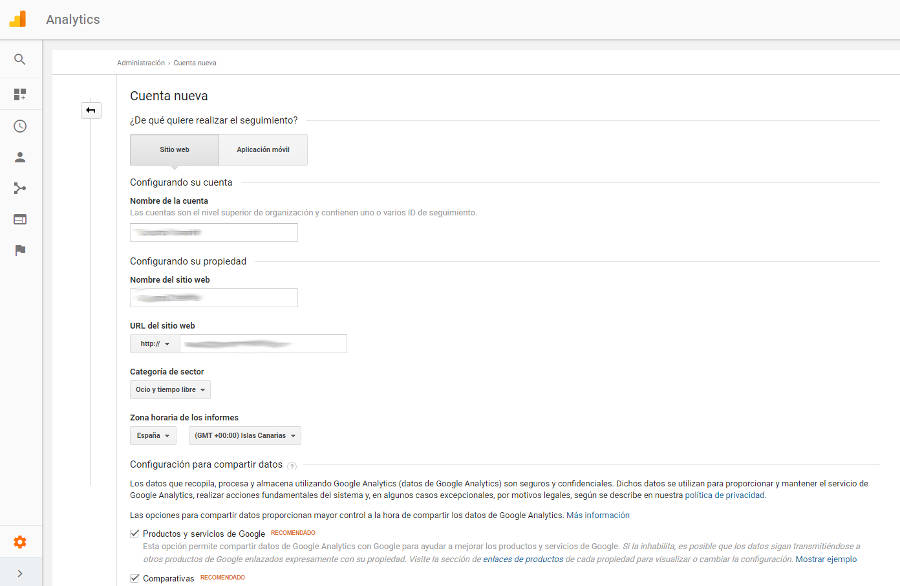The height and width of the screenshot is (586, 900).
Task: Open the Conversions flag icon
Action: (x=20, y=250)
